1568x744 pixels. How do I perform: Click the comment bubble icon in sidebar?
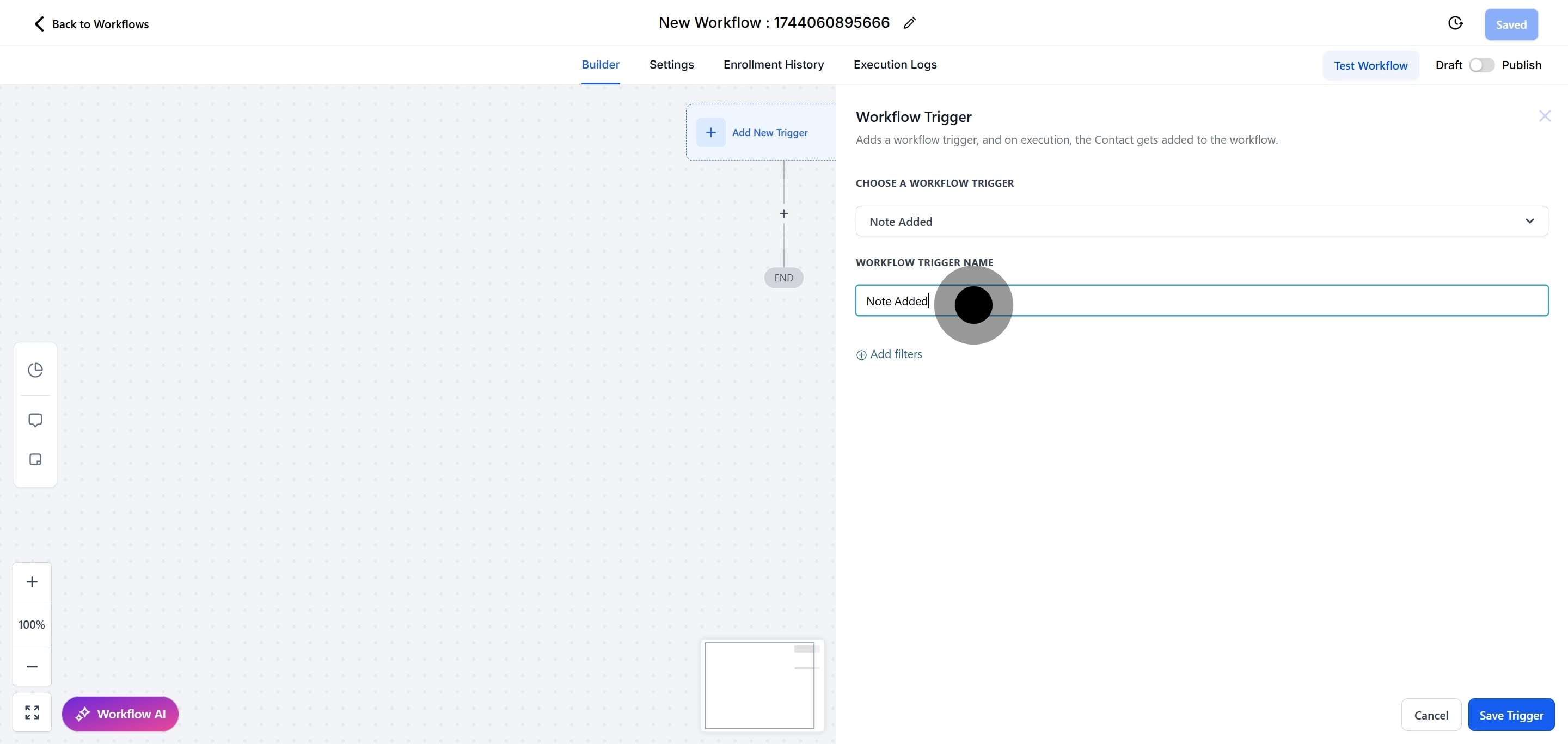coord(35,420)
